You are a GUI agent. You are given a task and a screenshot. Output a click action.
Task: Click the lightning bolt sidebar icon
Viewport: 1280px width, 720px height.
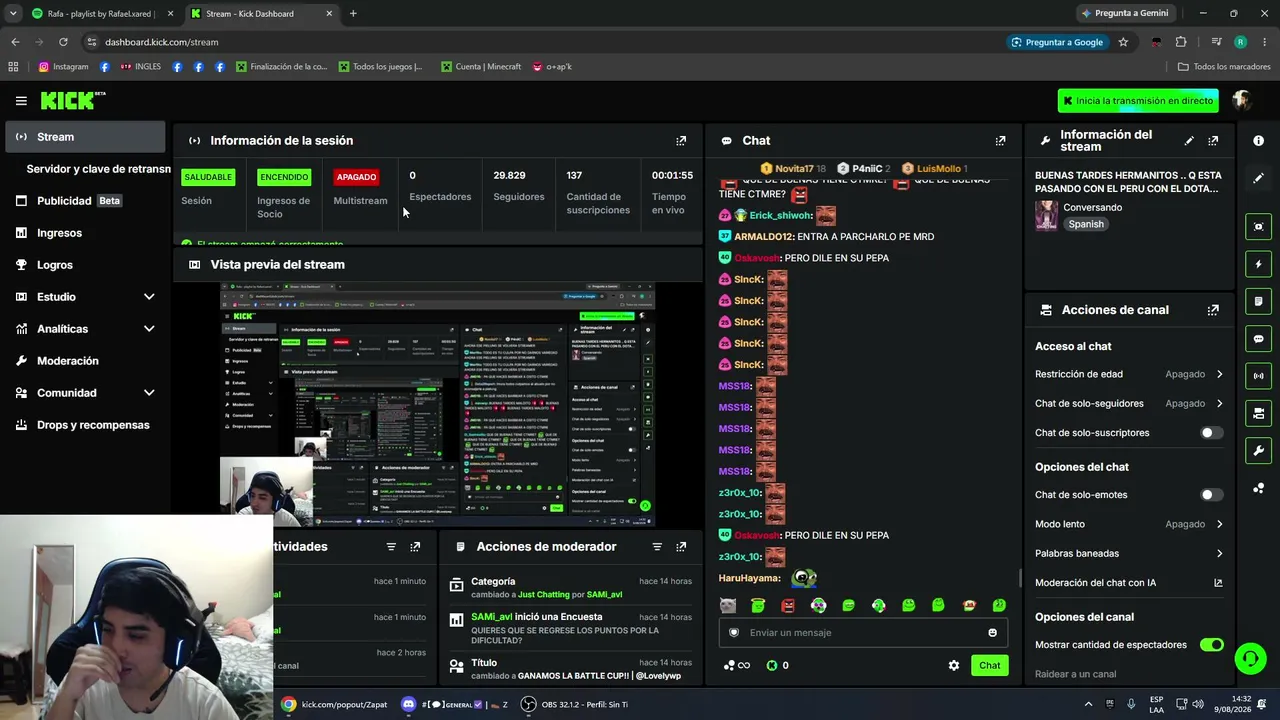coord(1259,264)
